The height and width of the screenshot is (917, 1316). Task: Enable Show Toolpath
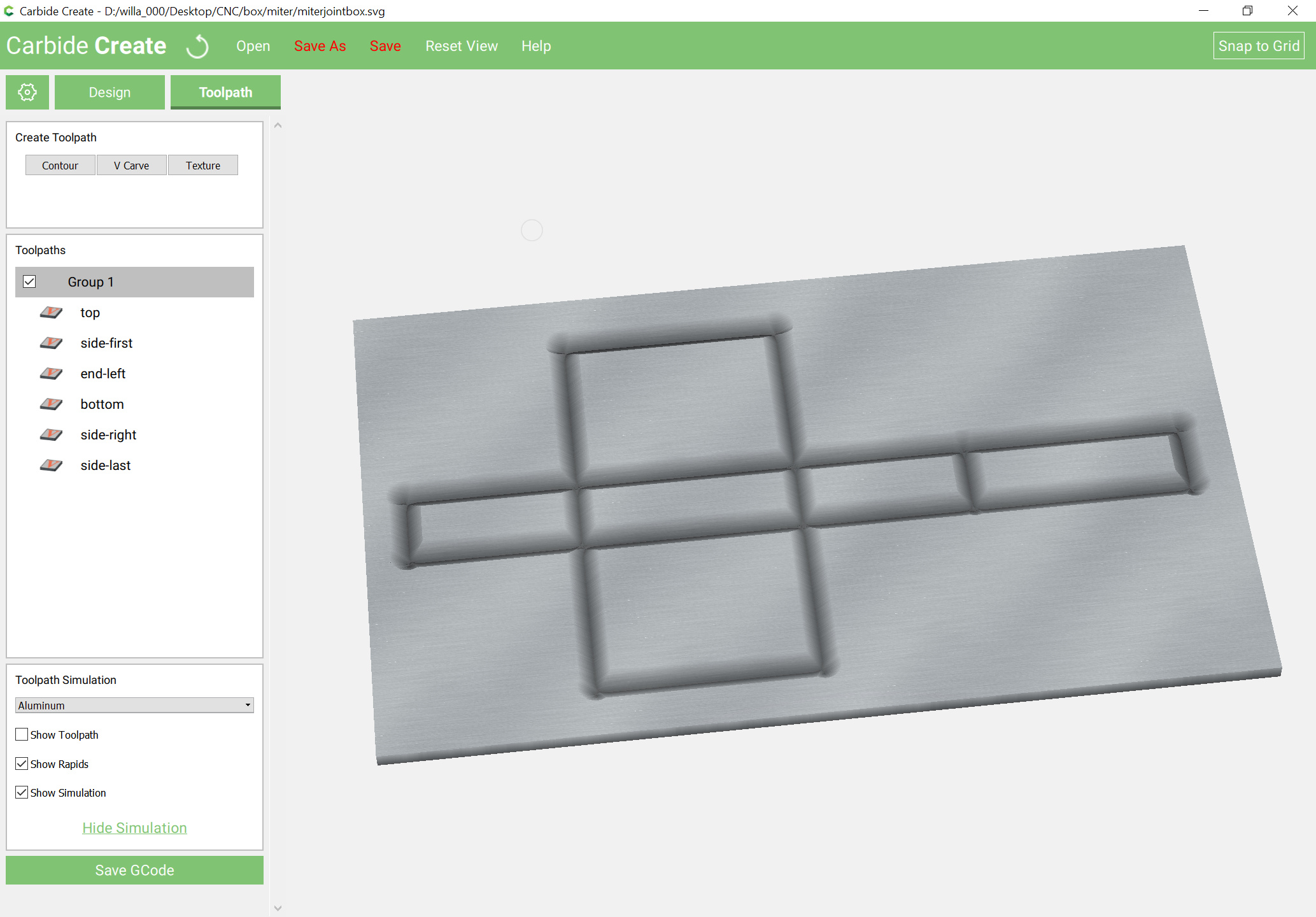point(21,734)
